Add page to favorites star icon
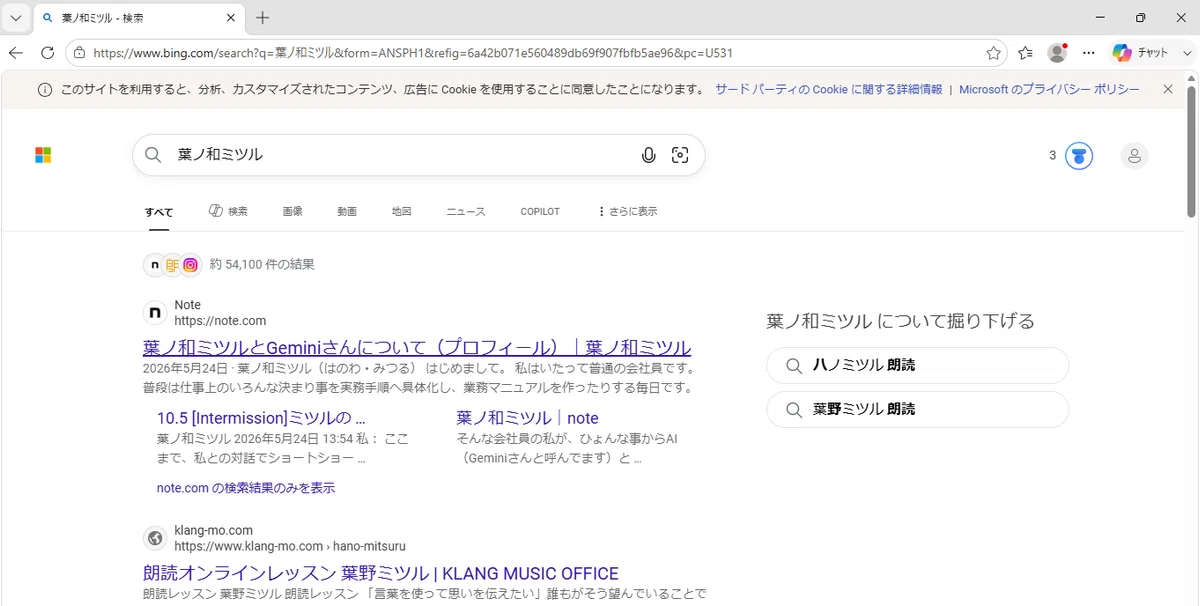 (993, 53)
